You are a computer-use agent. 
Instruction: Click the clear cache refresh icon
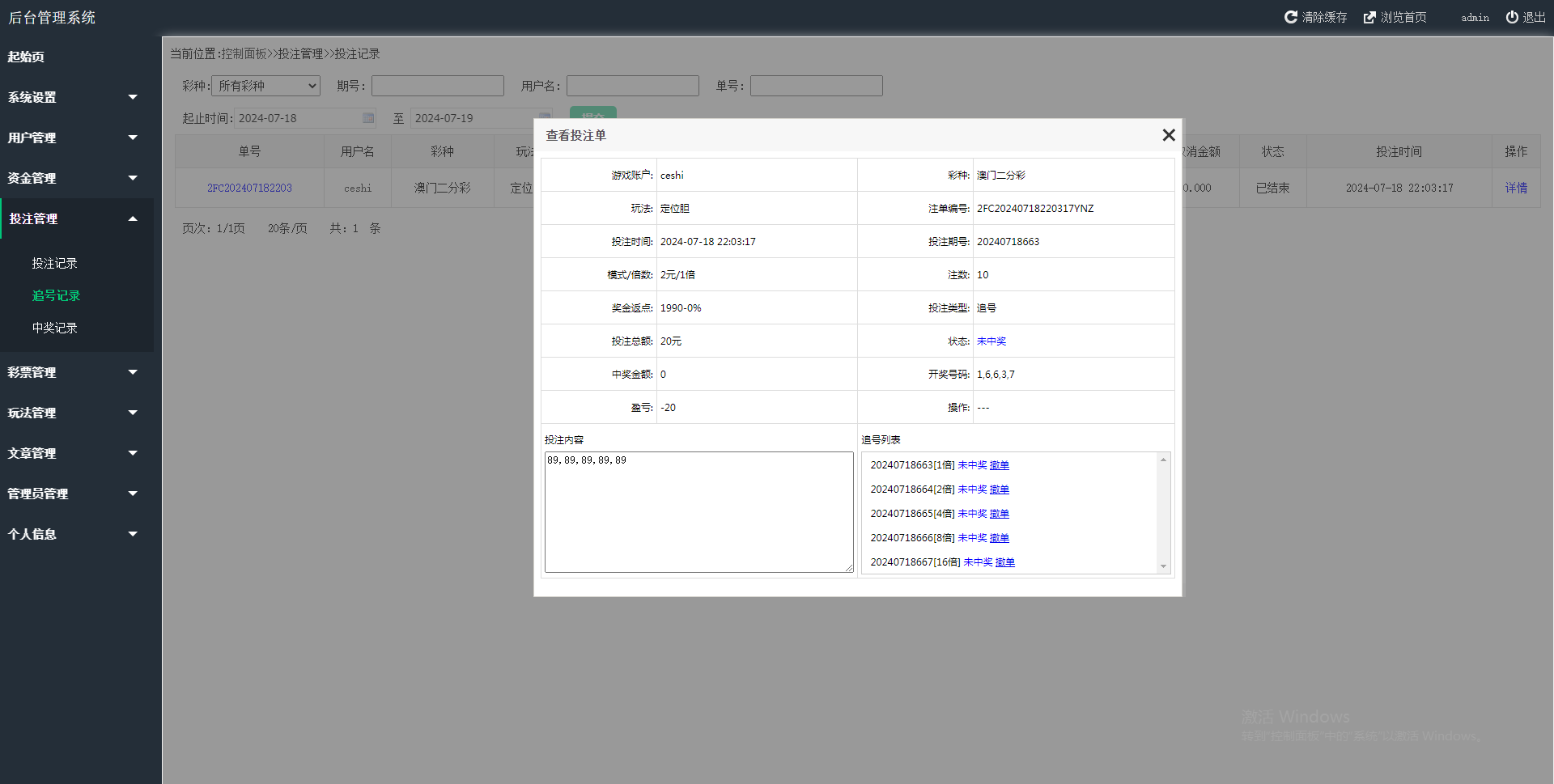(x=1291, y=17)
